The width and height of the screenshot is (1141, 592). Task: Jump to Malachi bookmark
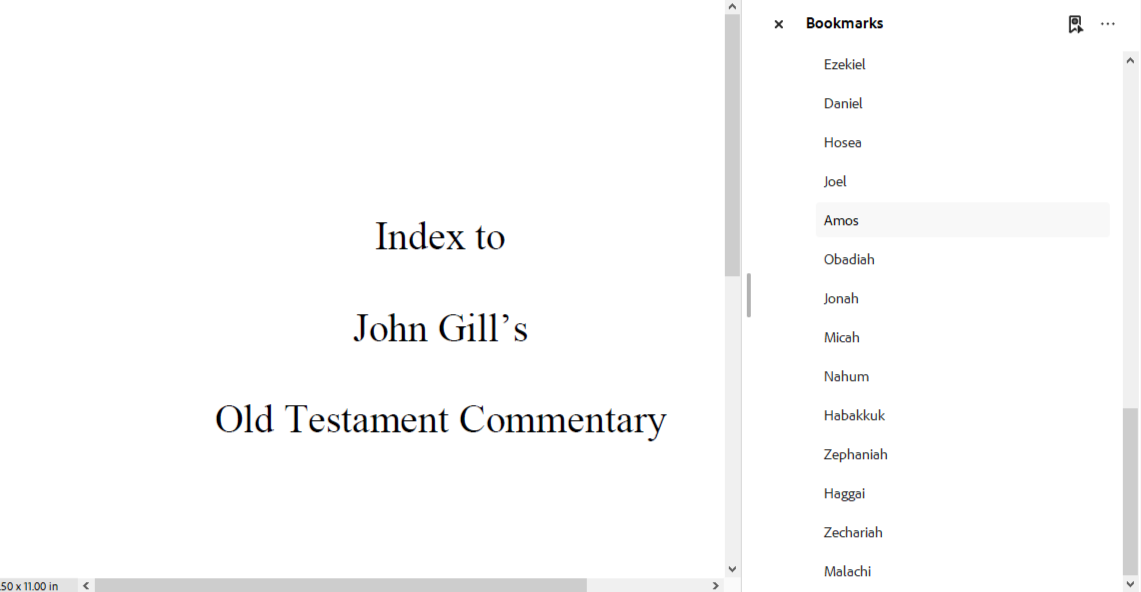[x=847, y=571]
